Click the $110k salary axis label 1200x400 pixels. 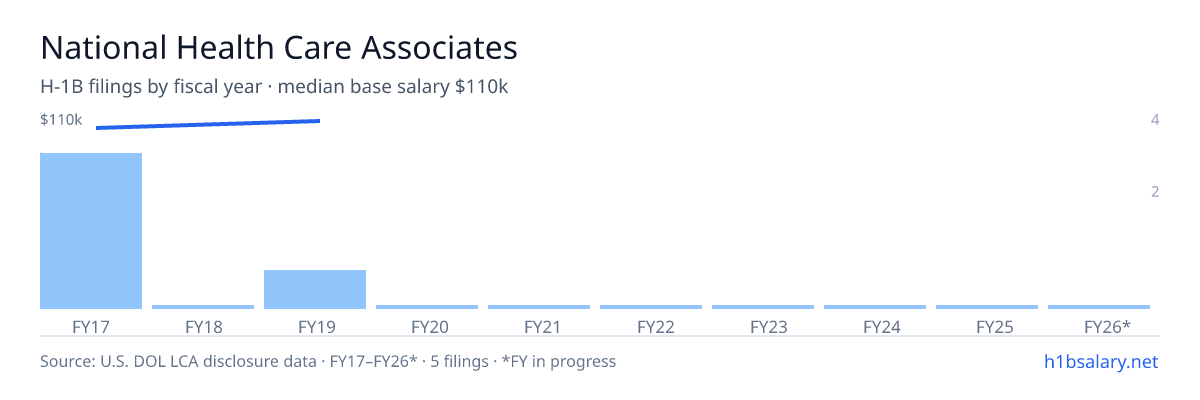point(61,120)
